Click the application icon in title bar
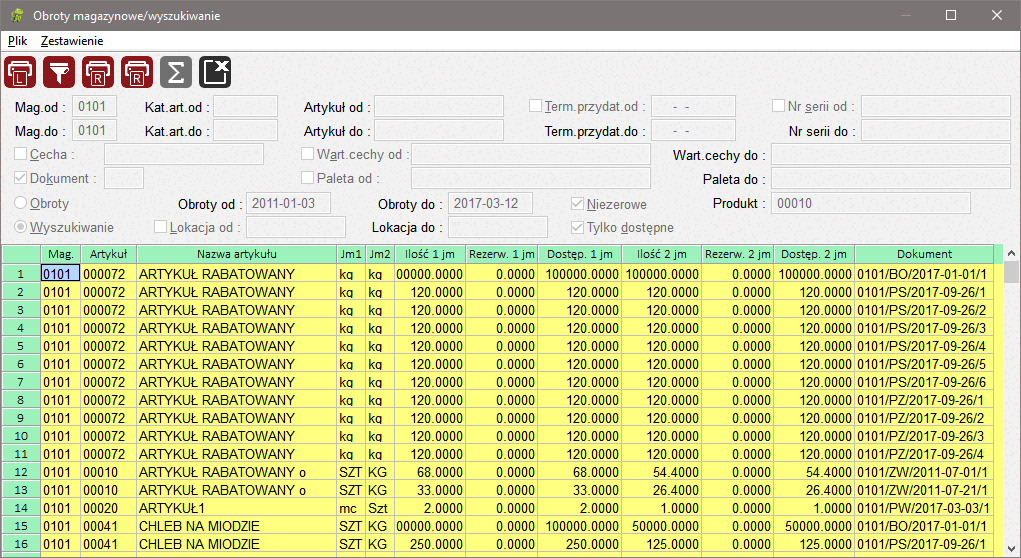This screenshot has width=1021, height=558. coord(16,16)
